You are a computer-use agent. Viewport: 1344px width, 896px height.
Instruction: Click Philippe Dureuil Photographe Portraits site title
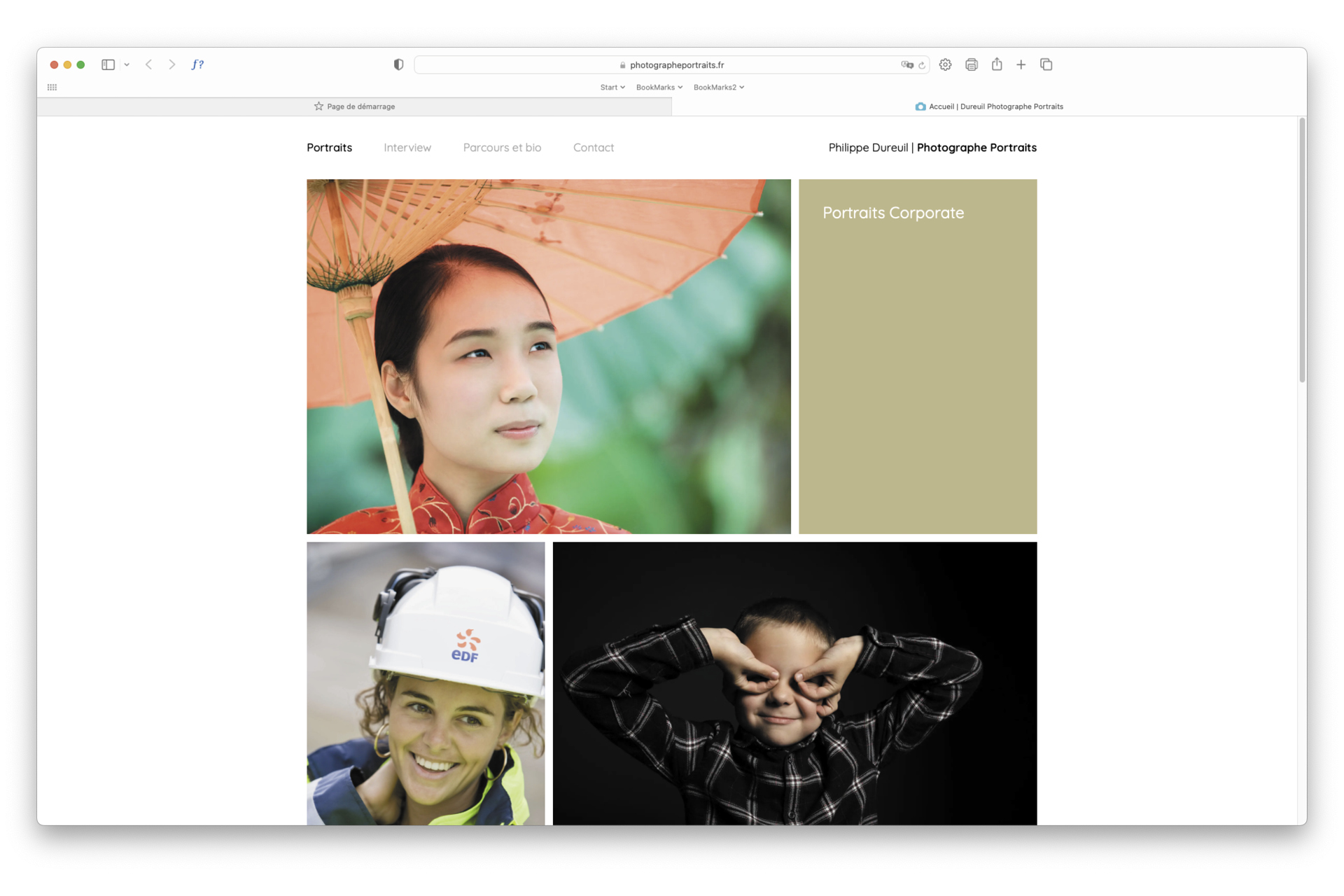click(932, 148)
